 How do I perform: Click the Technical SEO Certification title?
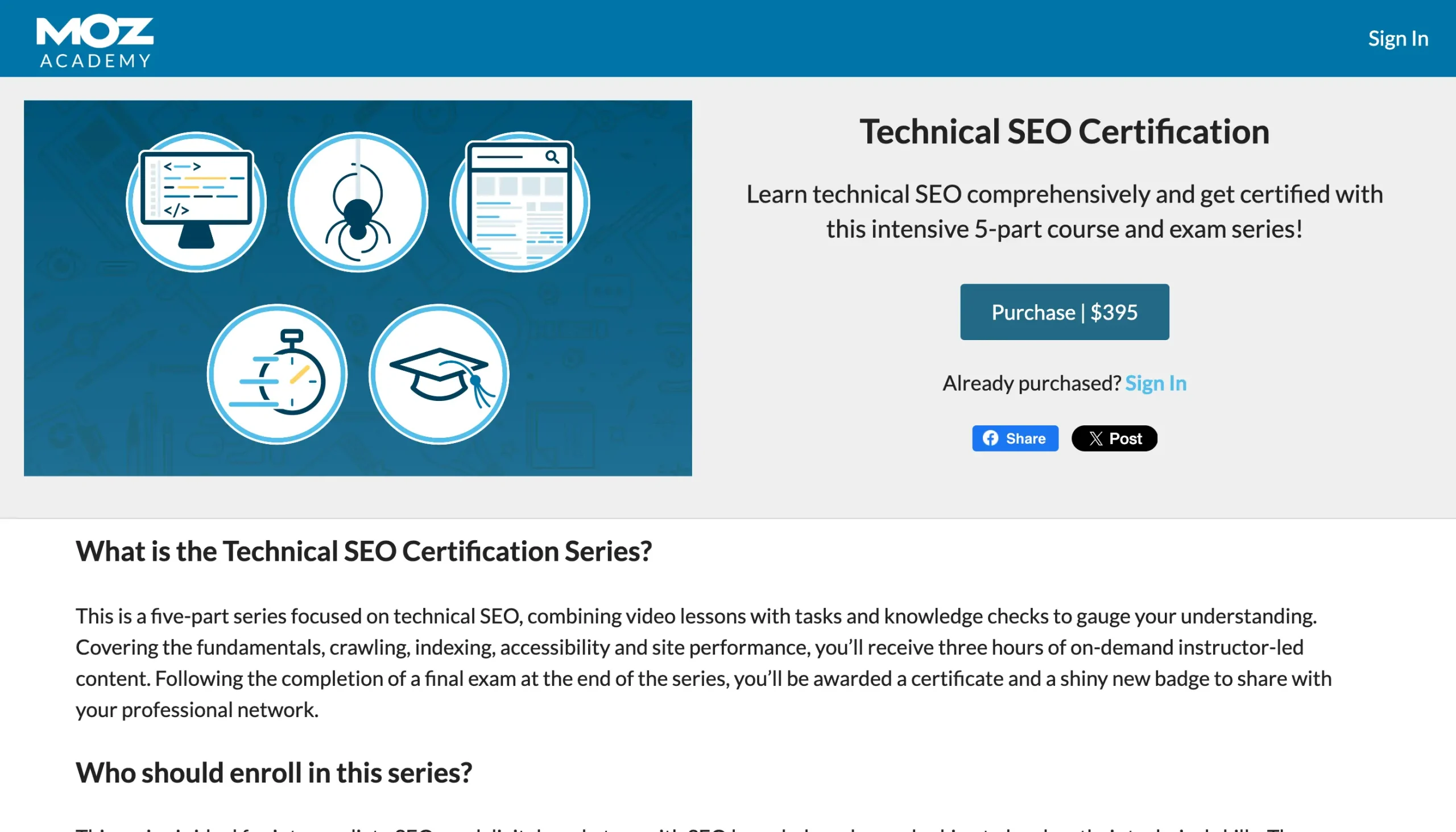pos(1064,131)
